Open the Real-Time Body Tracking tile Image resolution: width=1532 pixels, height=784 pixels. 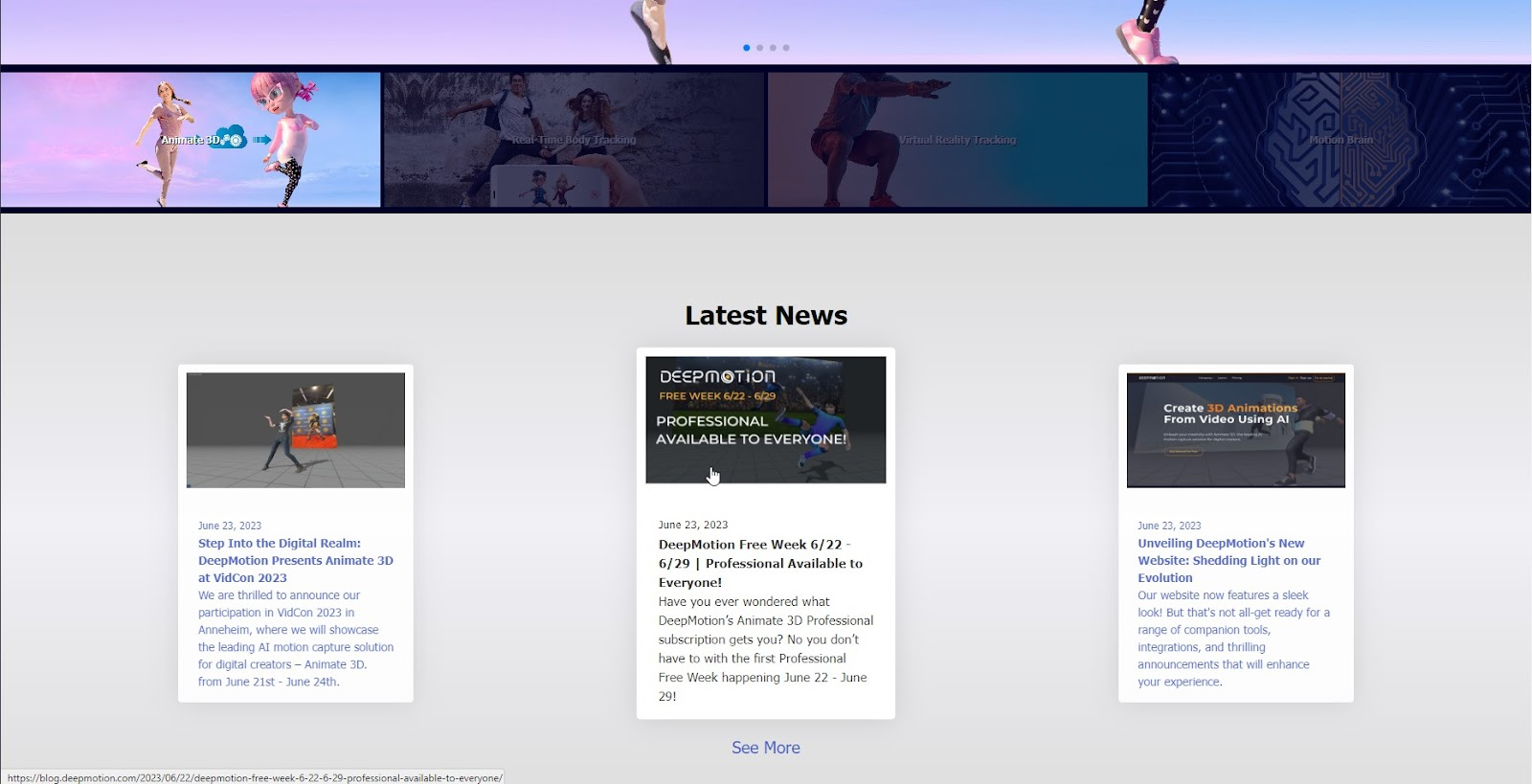(574, 140)
